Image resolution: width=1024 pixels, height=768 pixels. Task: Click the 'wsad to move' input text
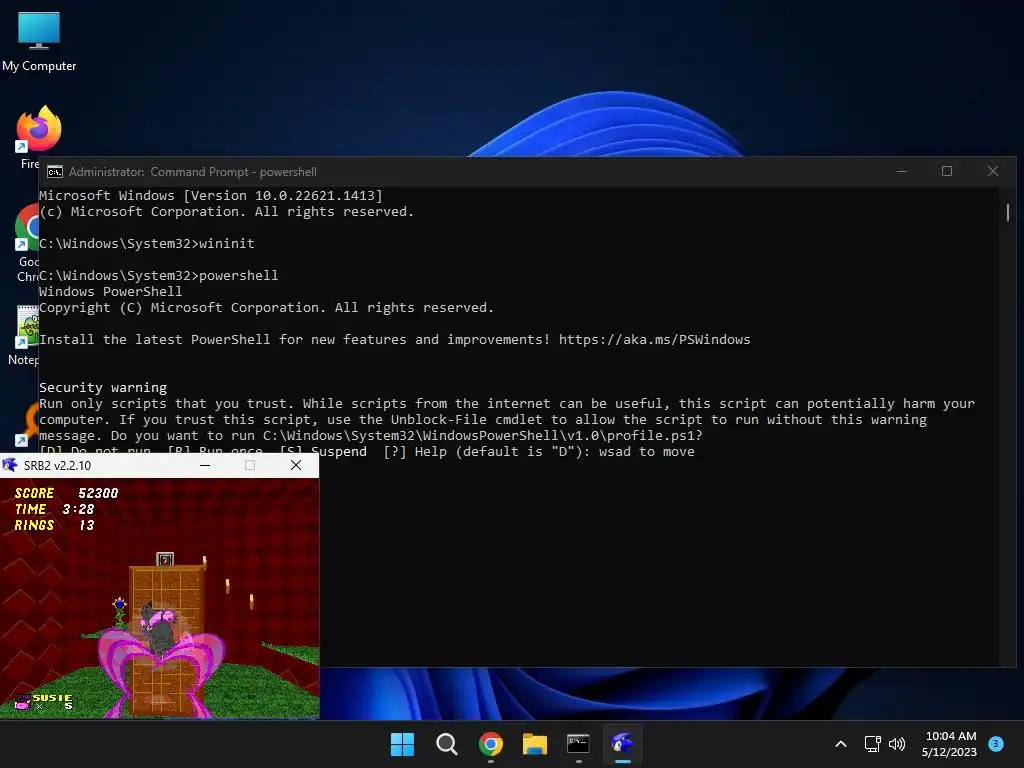[x=647, y=451]
